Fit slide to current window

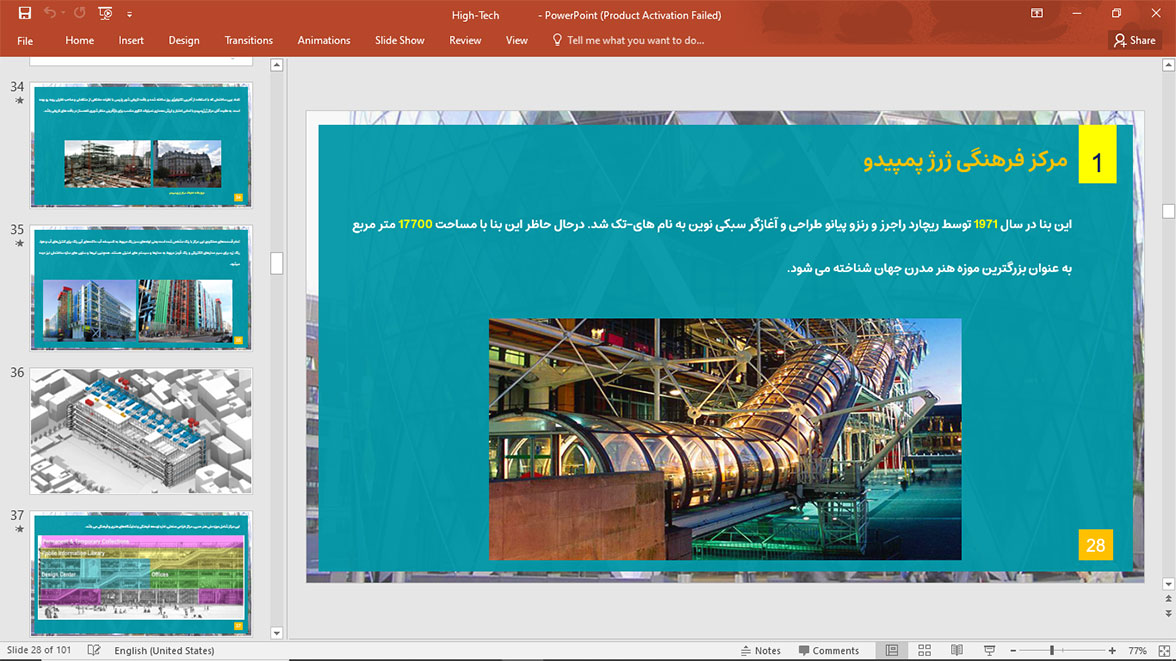1164,650
